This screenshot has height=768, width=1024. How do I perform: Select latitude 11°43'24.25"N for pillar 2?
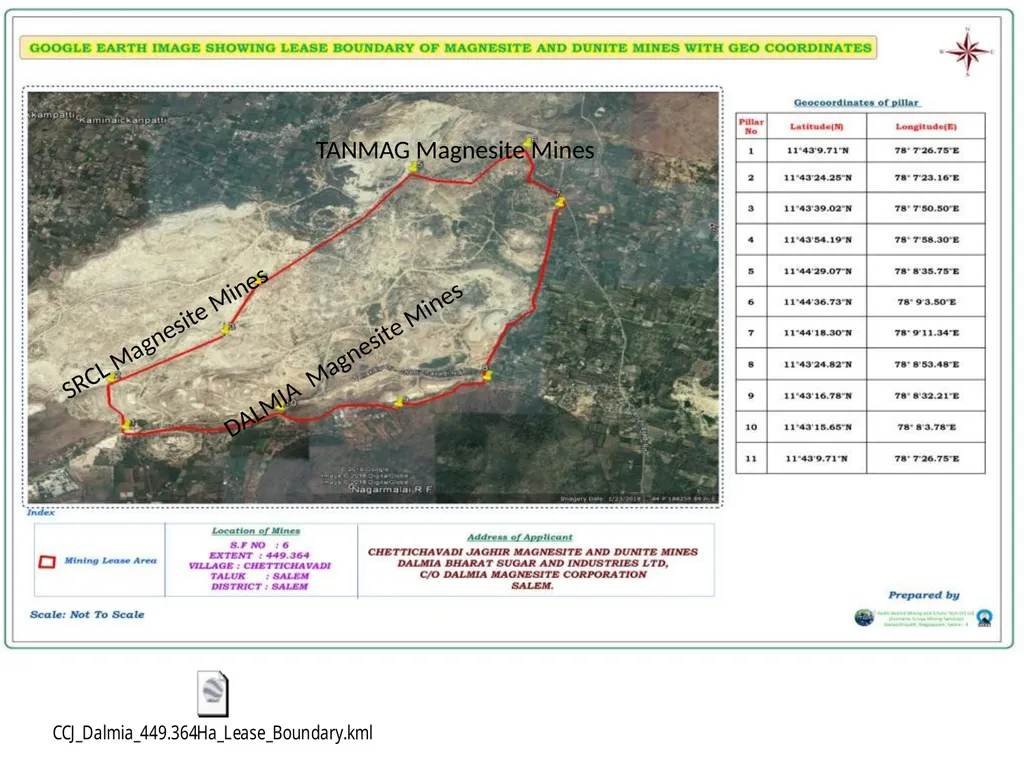pos(817,178)
